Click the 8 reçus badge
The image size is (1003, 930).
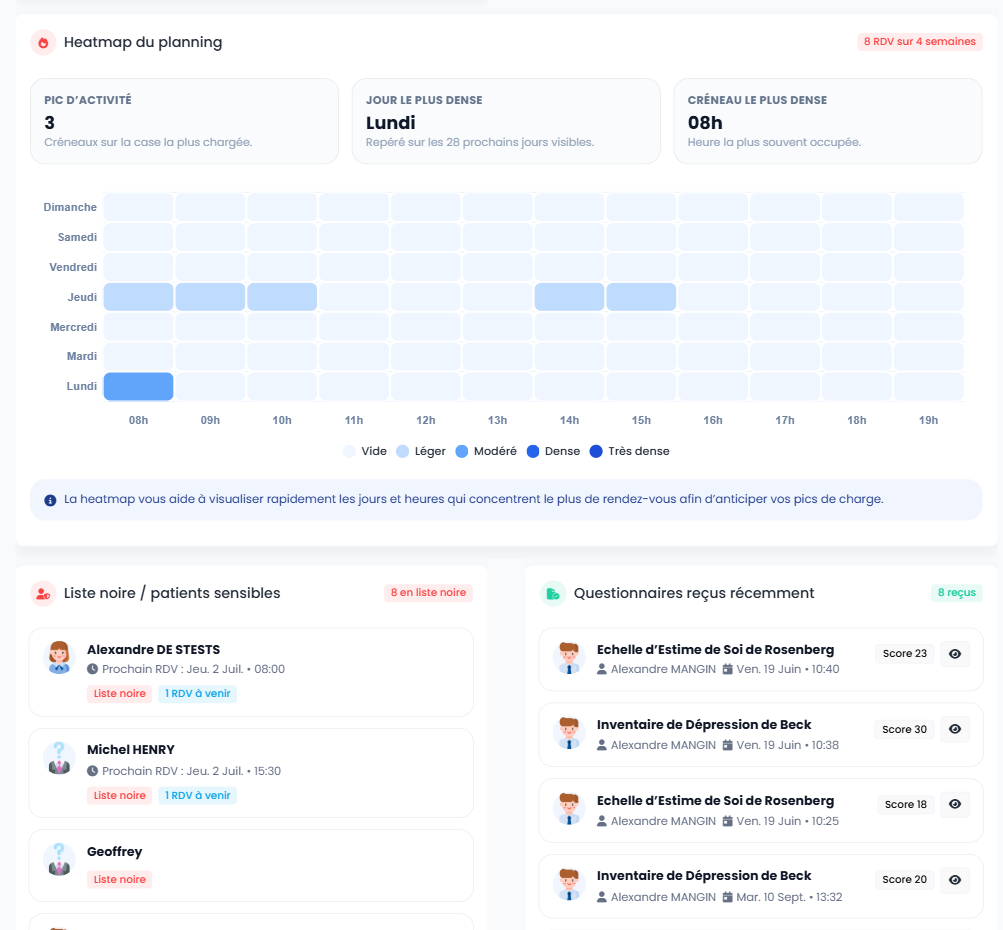pos(957,592)
